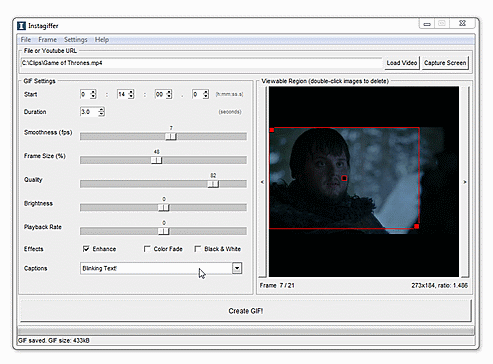The width and height of the screenshot is (493, 364).
Task: Click the Quality slider handle
Action: 213,184
